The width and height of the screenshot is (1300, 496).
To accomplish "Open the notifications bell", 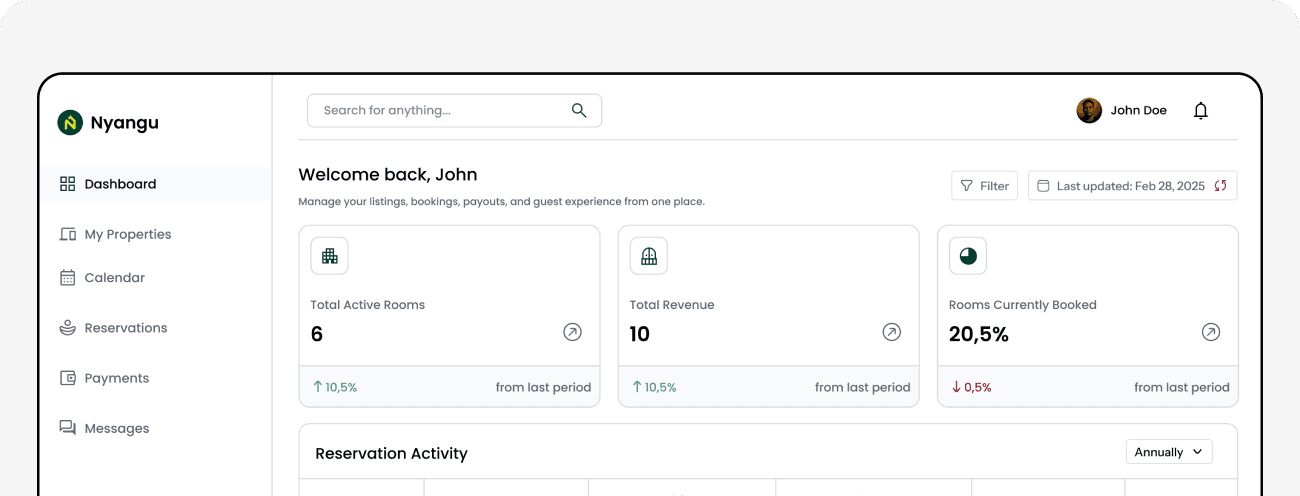I will click(x=1201, y=111).
